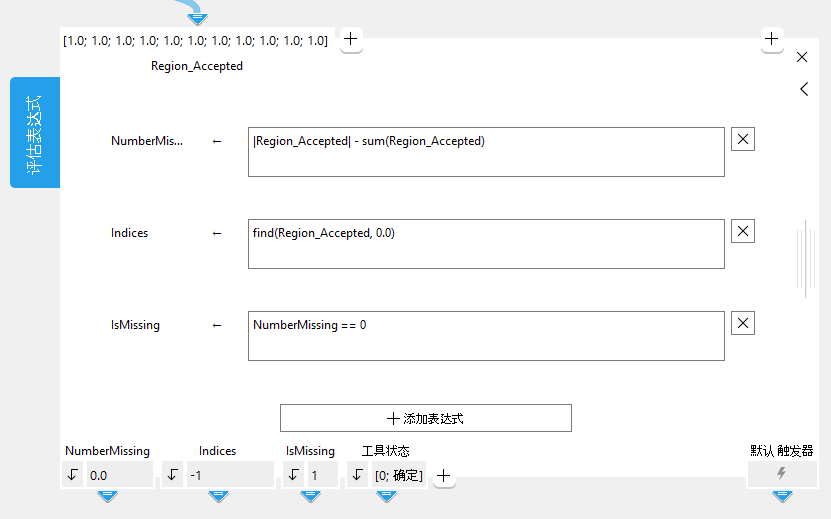Toggle the IsMissing output arrow
Screen dimensions: 831x519
point(294,475)
